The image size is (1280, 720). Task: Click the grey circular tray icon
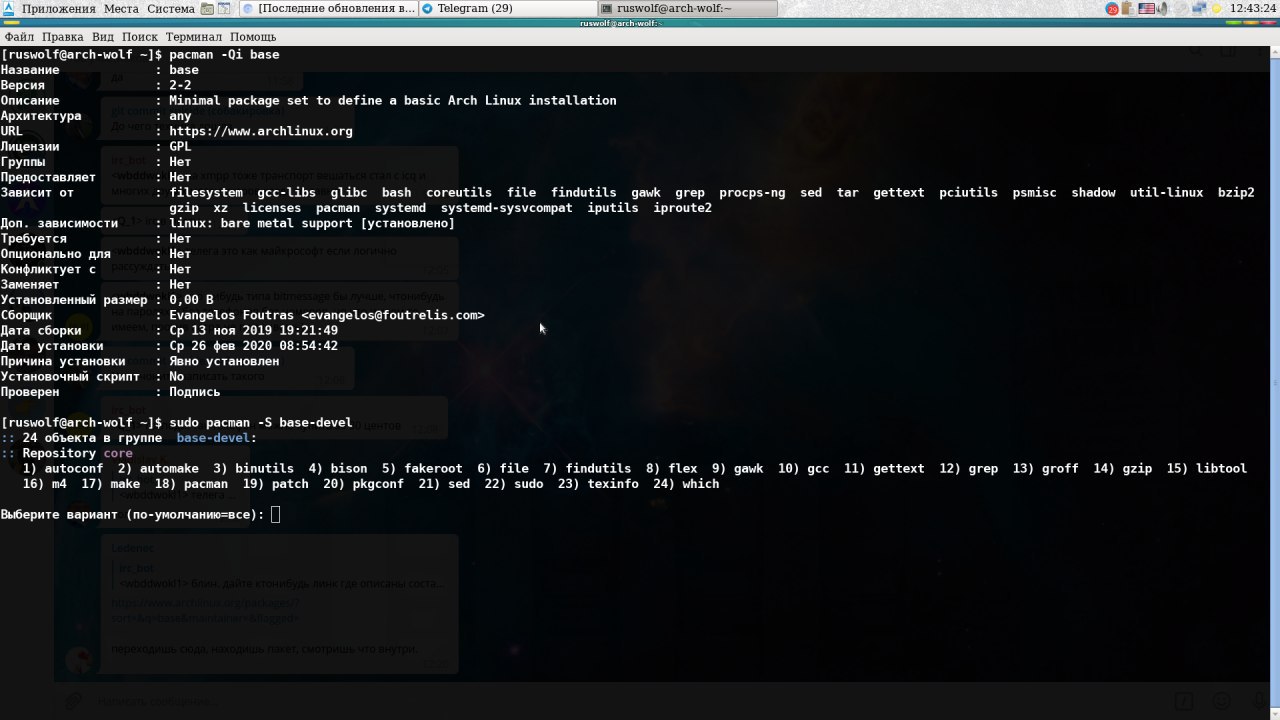point(1180,9)
